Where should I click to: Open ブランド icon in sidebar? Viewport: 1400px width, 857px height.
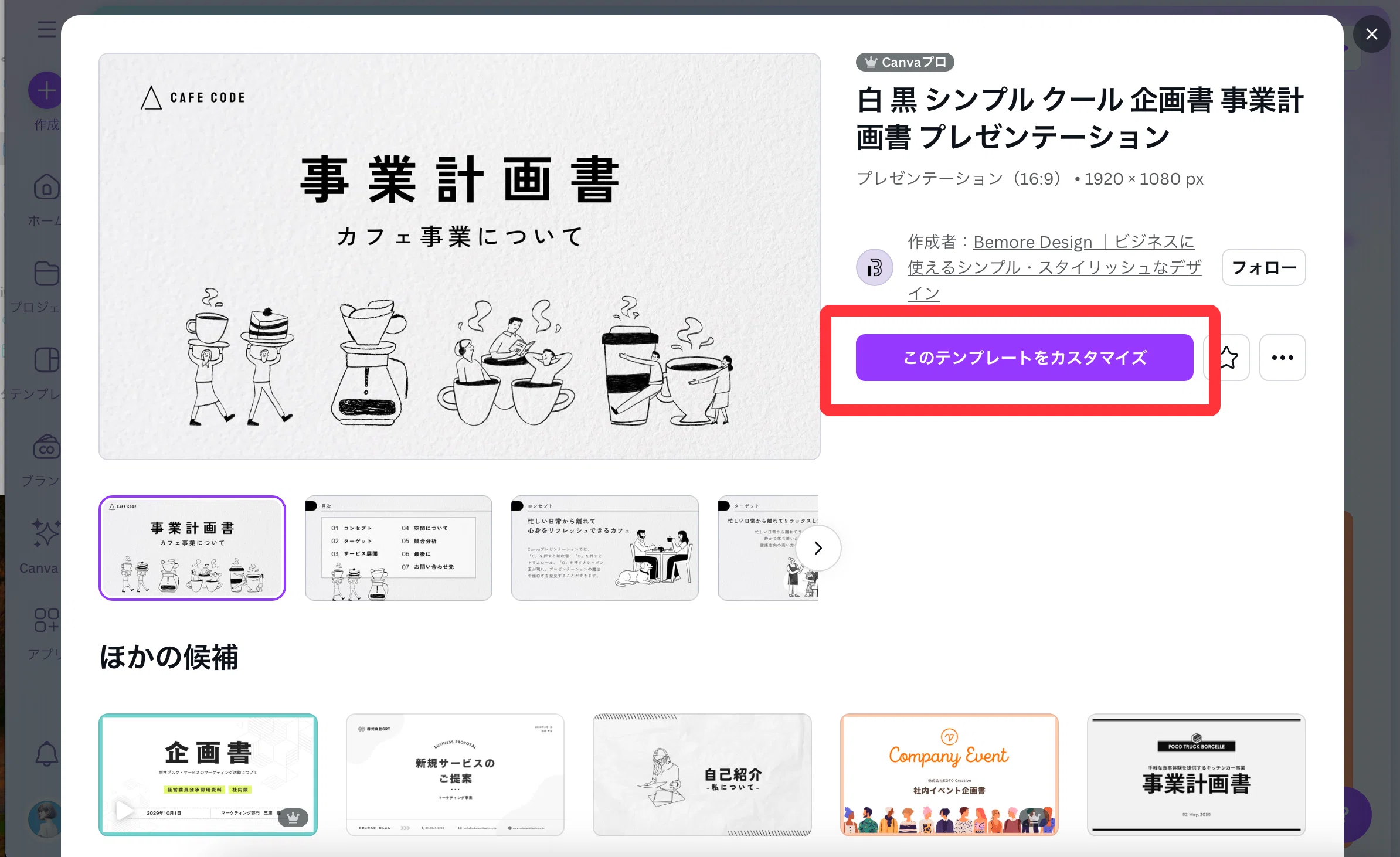point(46,447)
